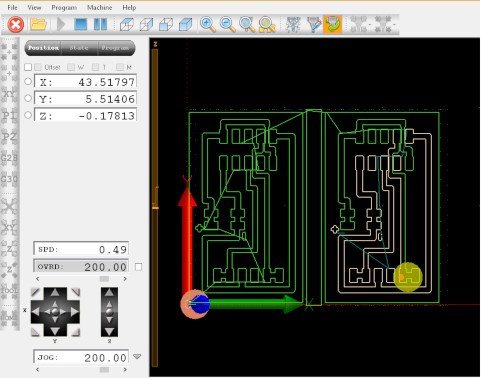The height and width of the screenshot is (378, 481).
Task: Jog X positive with large right arrow
Action: pos(75,312)
